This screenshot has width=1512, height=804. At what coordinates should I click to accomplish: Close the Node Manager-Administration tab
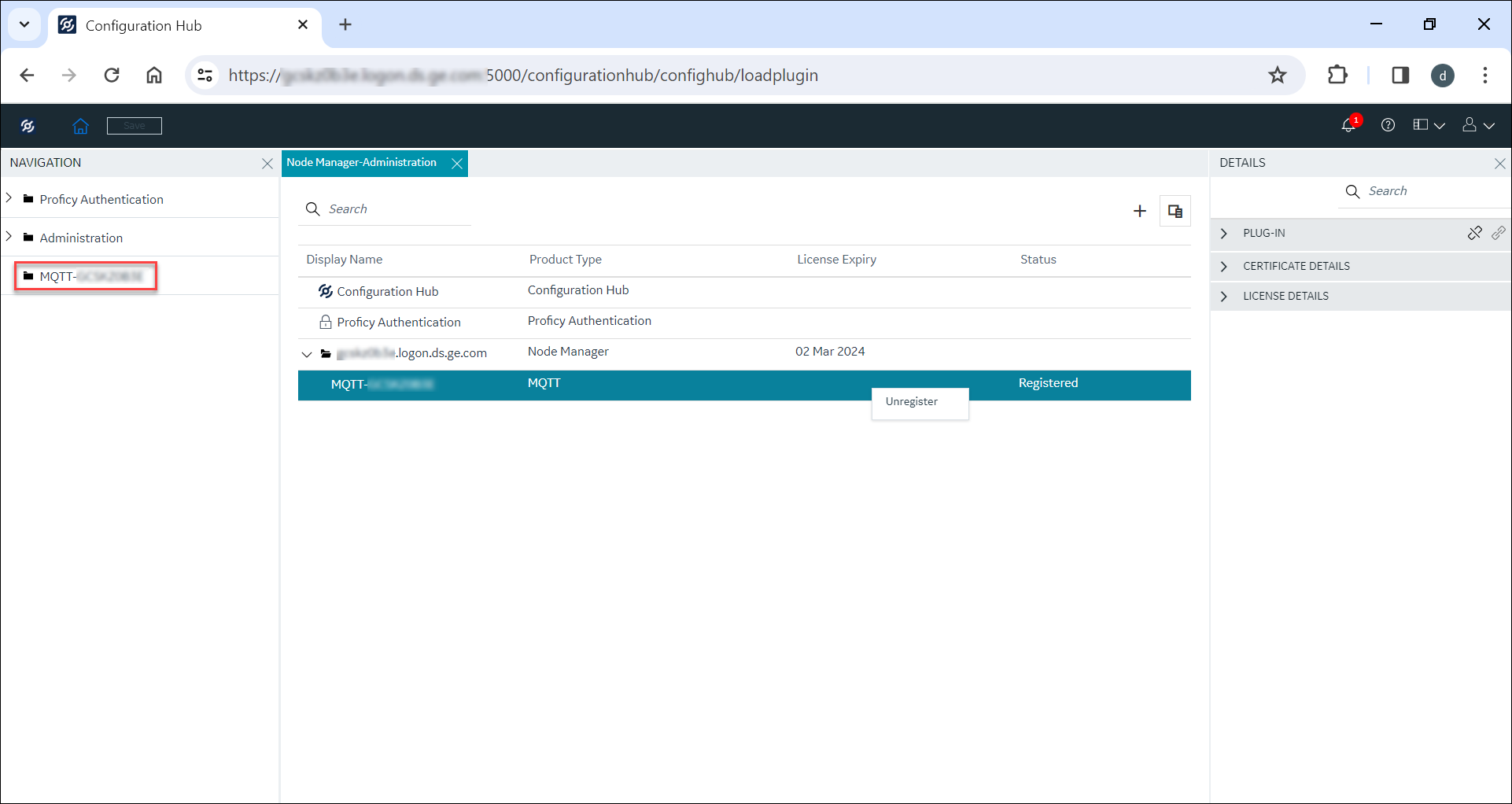(x=457, y=164)
